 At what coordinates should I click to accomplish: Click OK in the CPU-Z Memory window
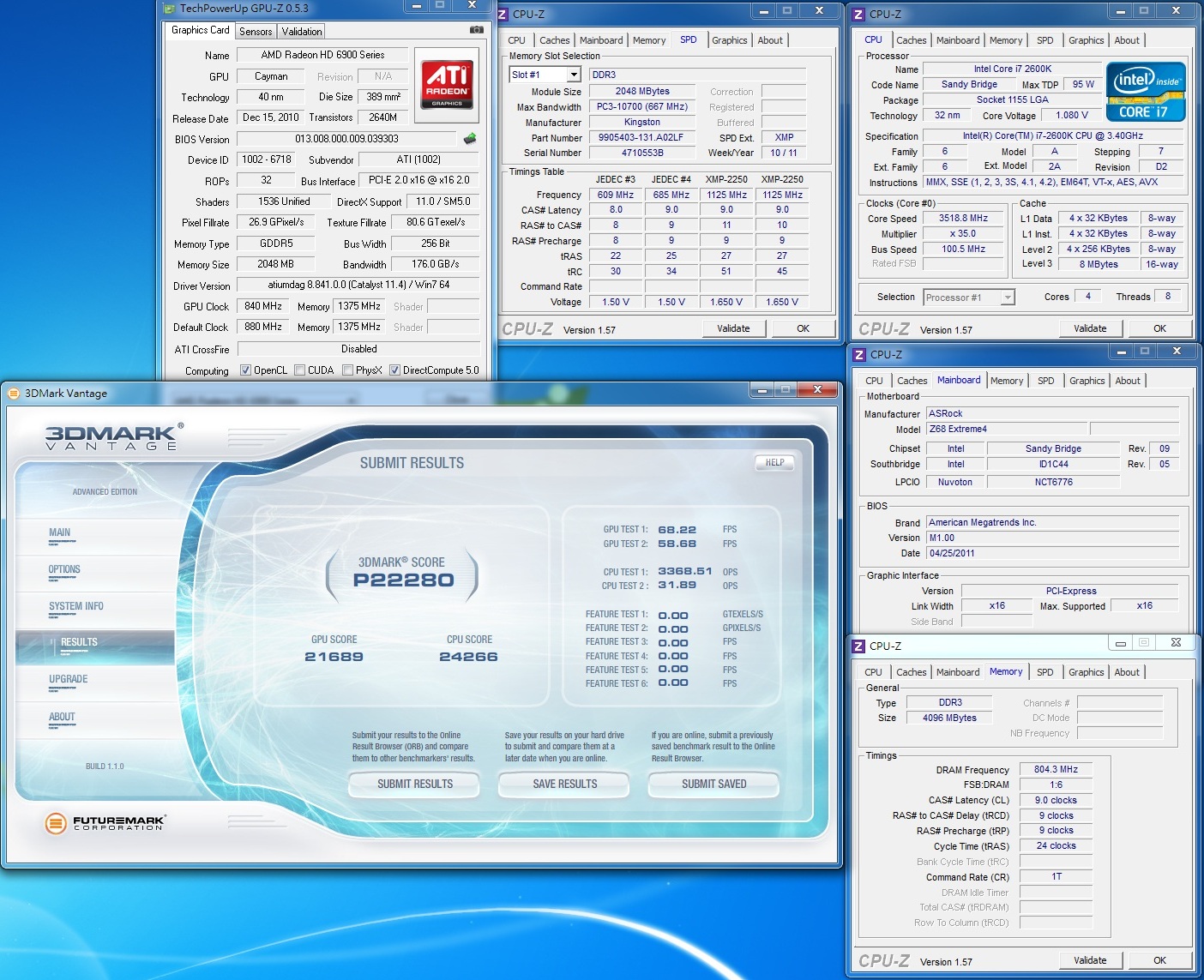click(1159, 960)
